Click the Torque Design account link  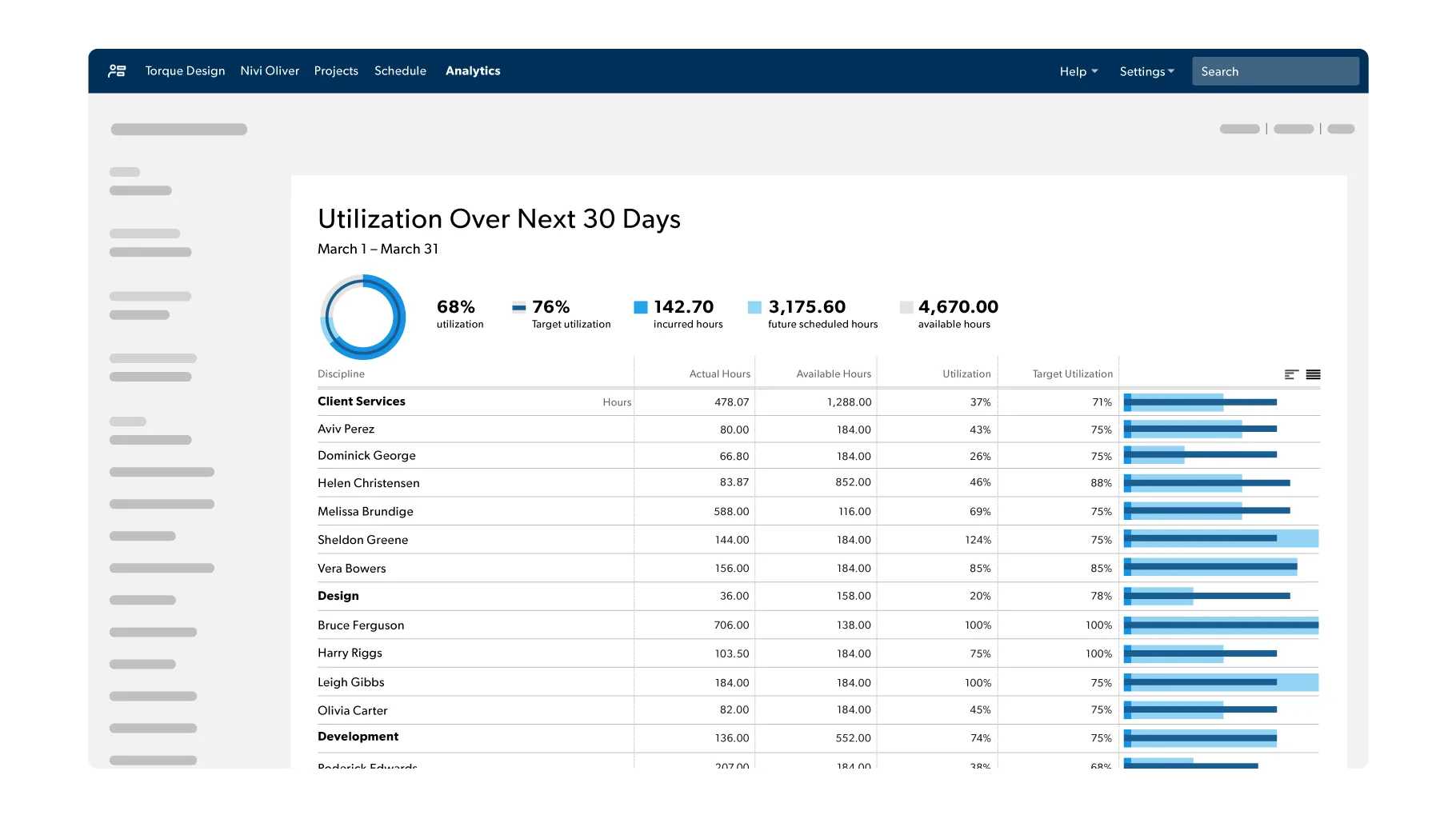click(185, 71)
